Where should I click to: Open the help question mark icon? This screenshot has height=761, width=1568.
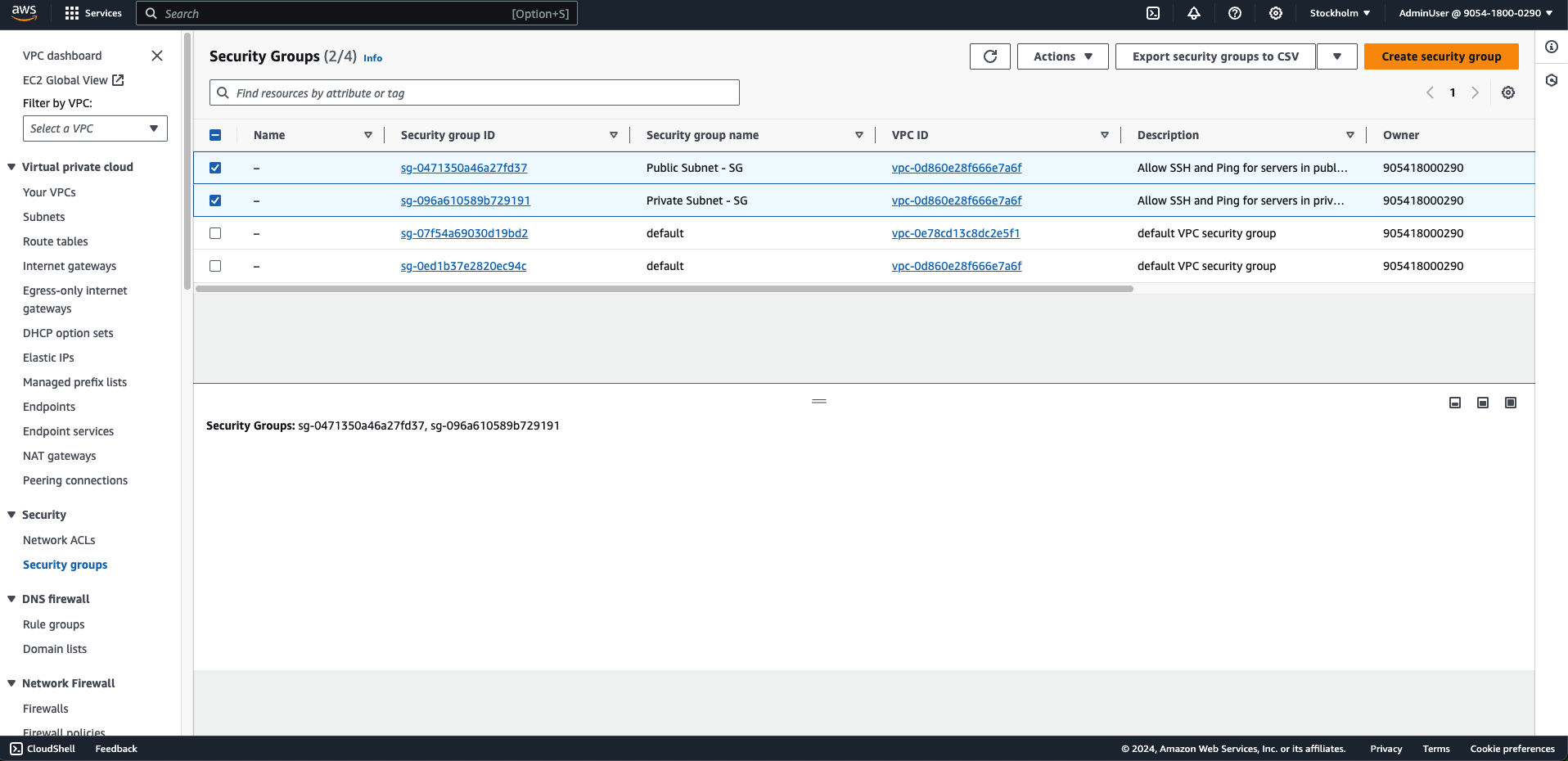(x=1235, y=13)
